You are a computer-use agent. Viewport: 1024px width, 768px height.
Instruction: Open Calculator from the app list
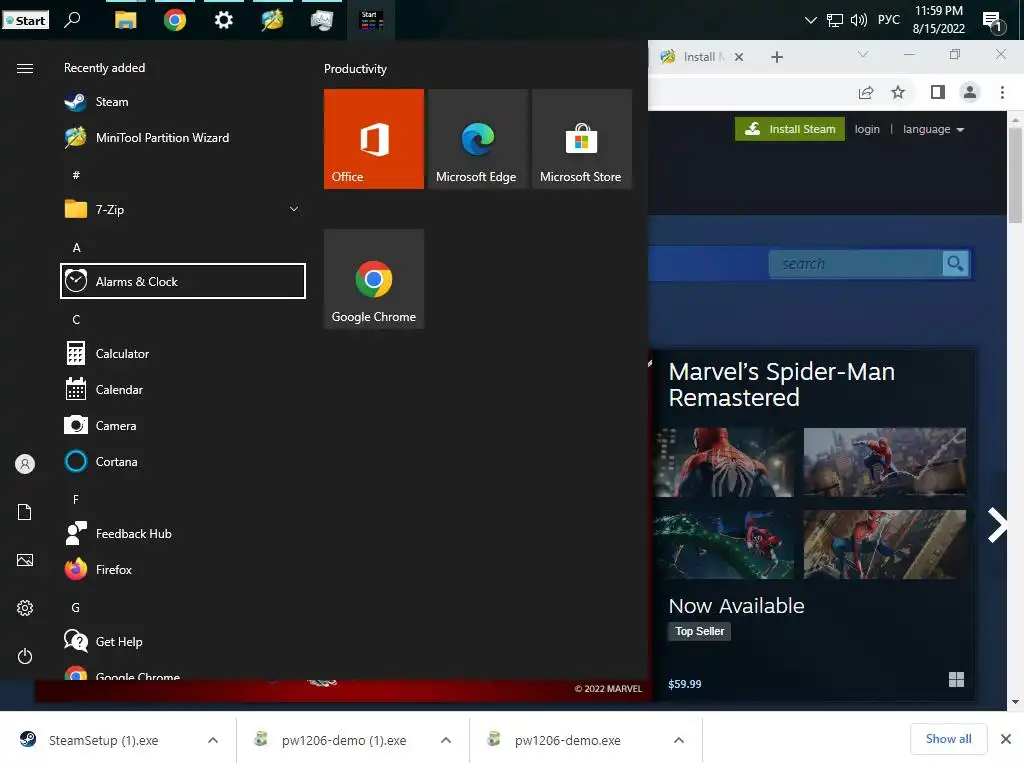[x=183, y=354]
